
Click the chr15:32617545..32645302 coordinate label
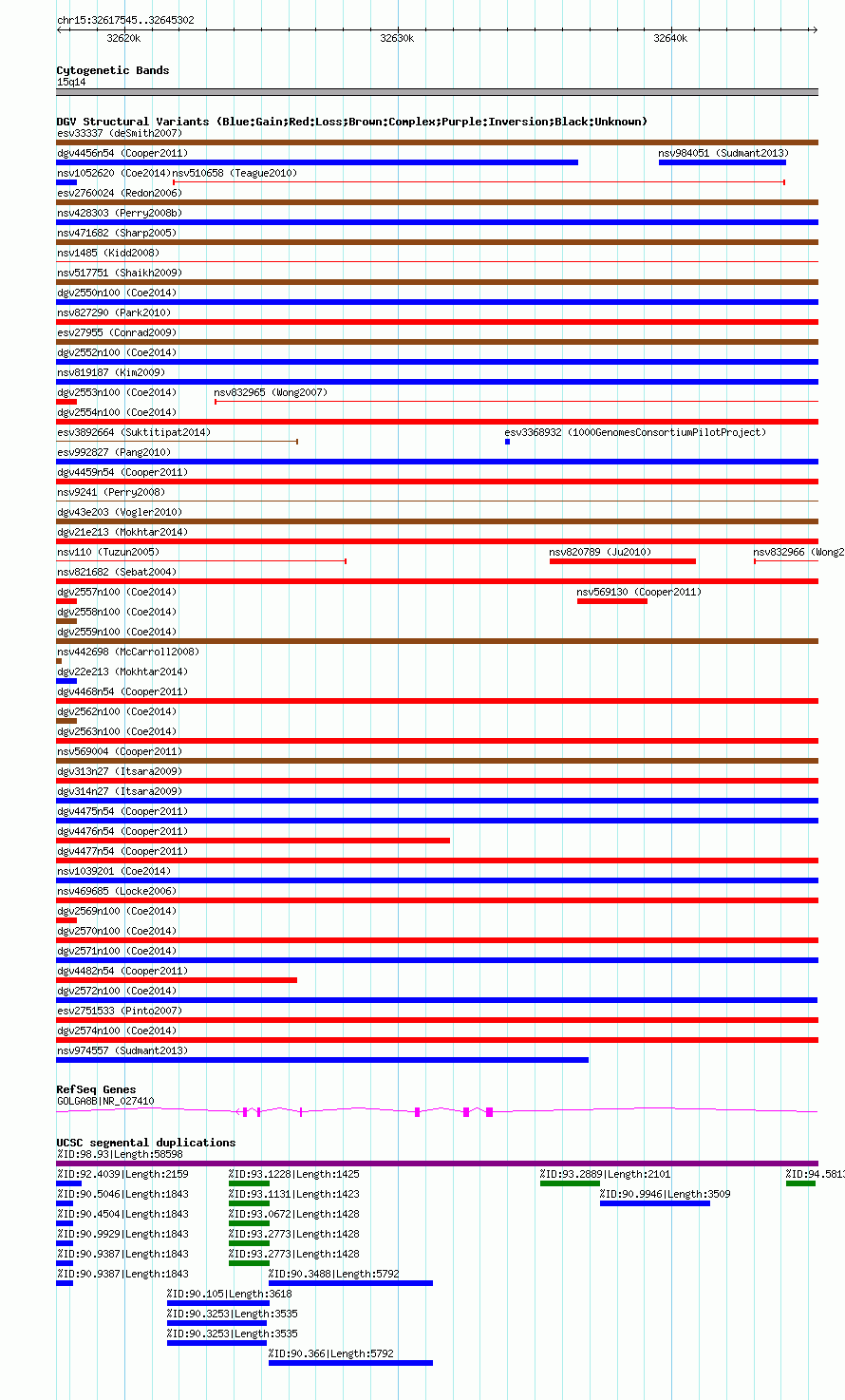125,20
